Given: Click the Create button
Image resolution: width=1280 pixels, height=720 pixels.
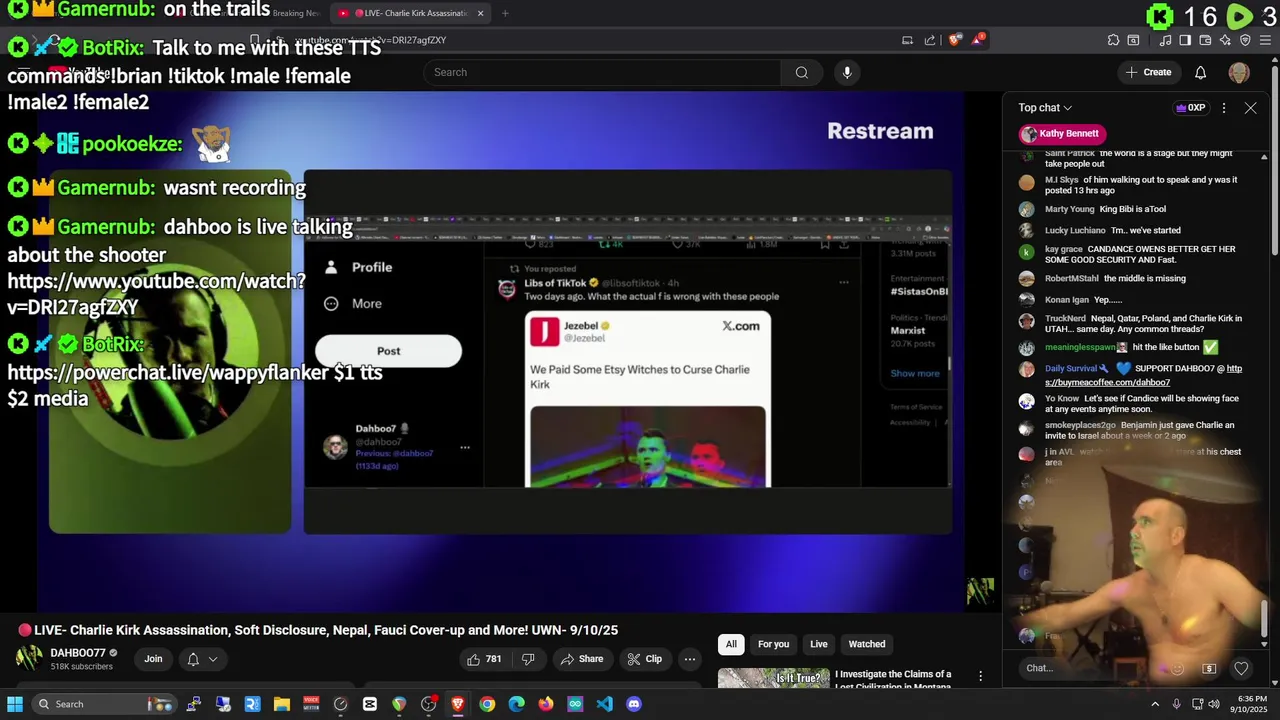Looking at the screenshot, I should [1148, 72].
